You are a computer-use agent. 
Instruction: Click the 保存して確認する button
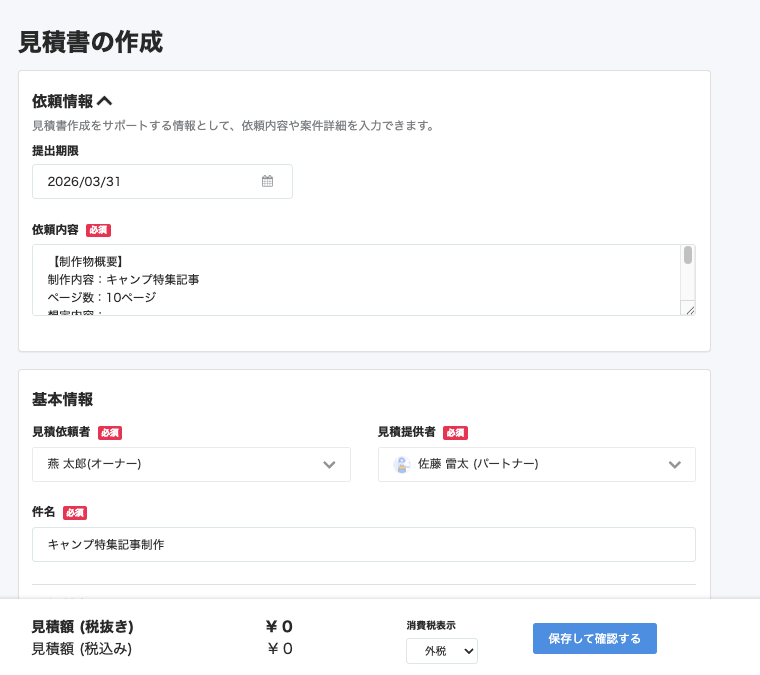[595, 639]
